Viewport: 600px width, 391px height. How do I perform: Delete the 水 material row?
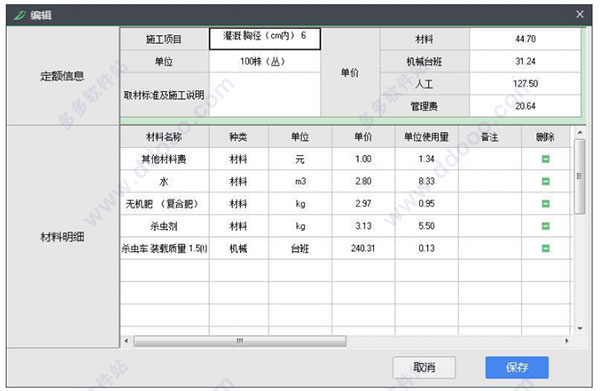point(546,181)
